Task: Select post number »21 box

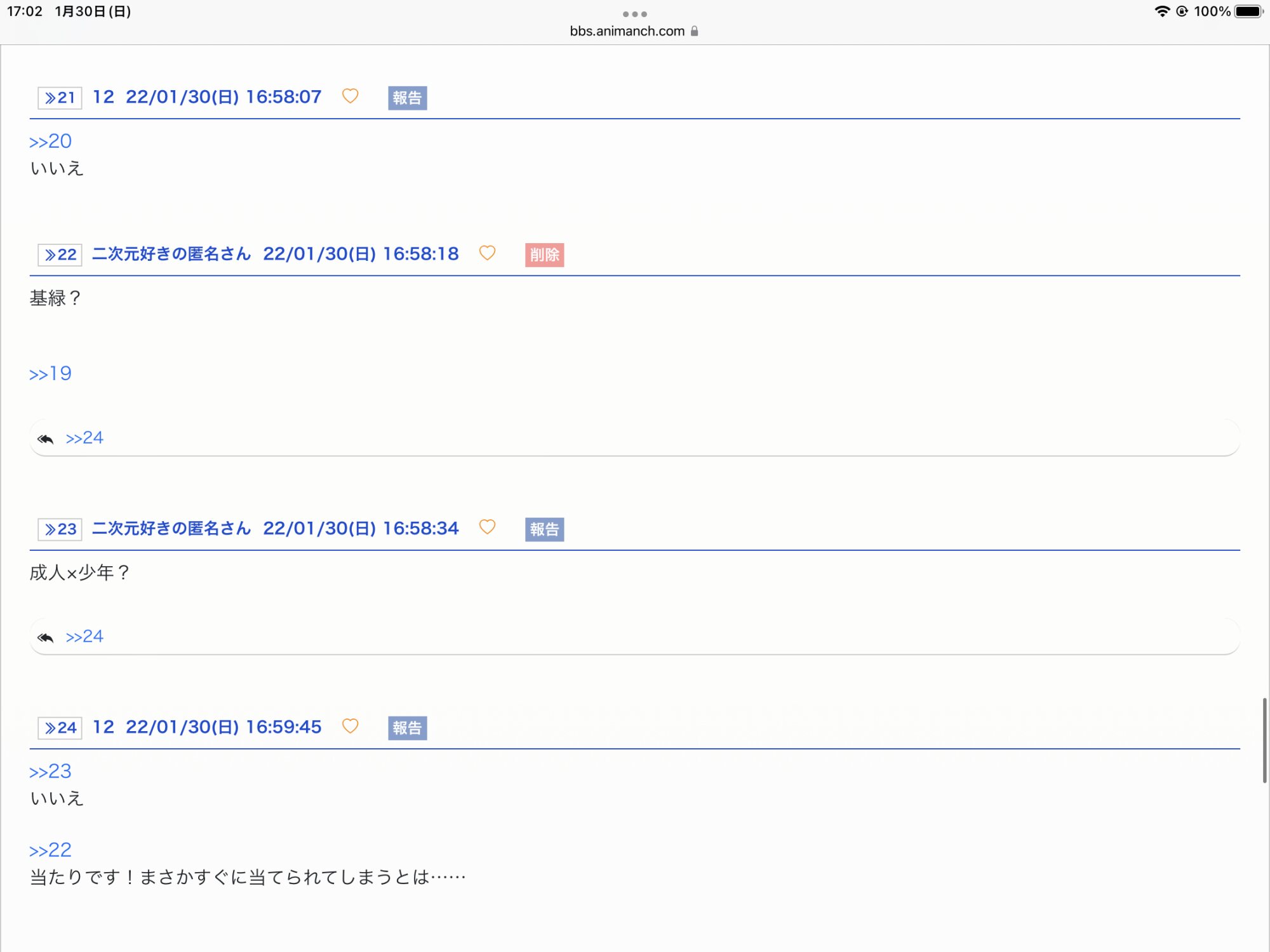Action: click(60, 98)
